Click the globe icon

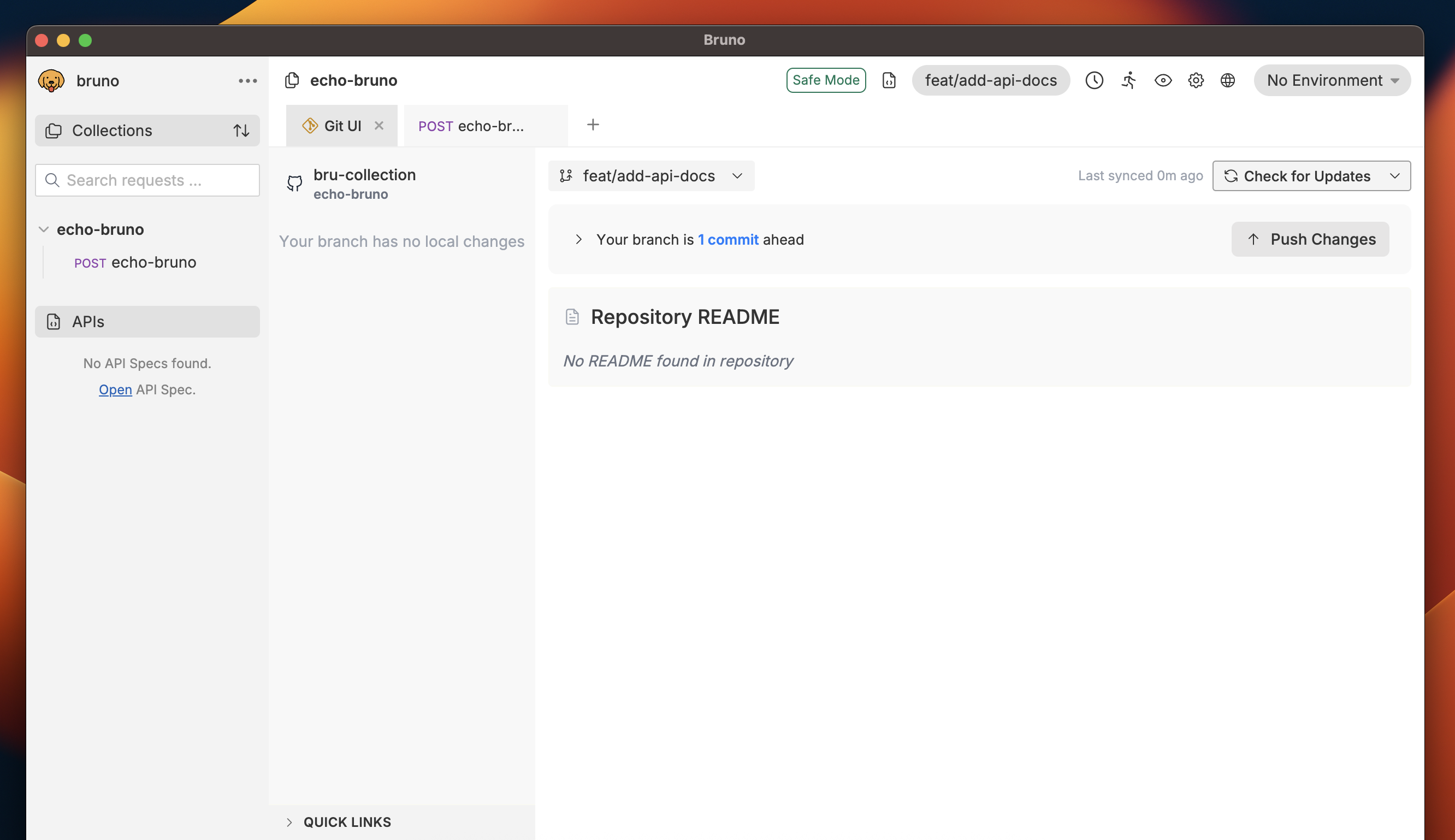click(x=1227, y=80)
